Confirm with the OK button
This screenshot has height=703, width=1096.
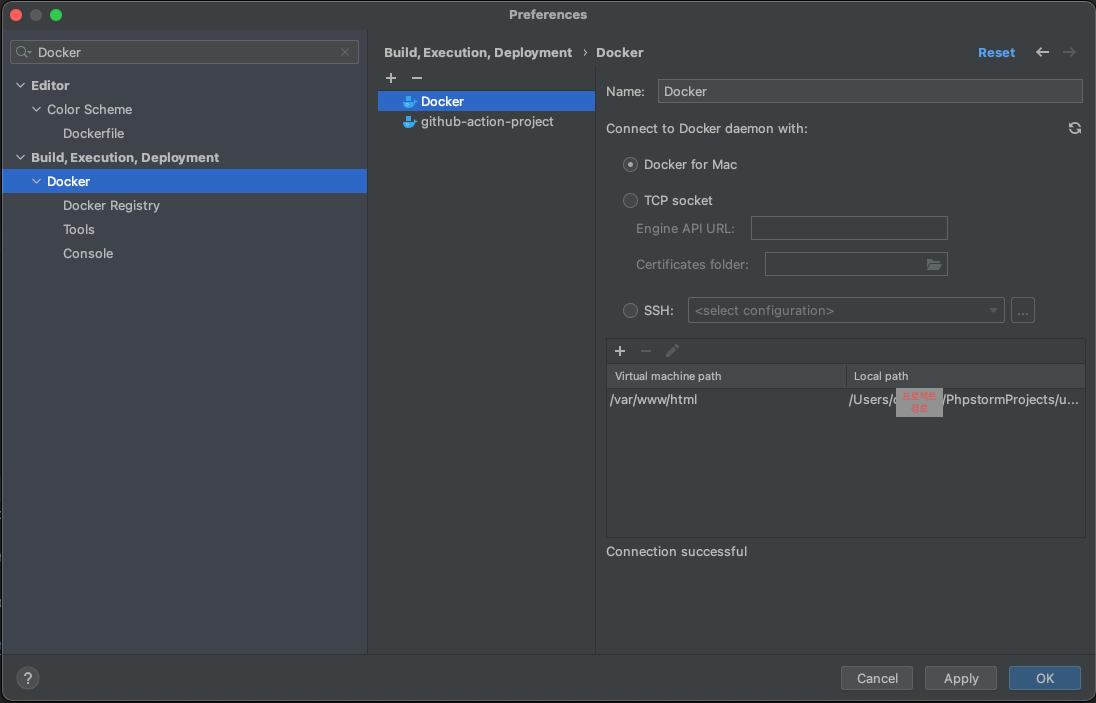(1045, 678)
